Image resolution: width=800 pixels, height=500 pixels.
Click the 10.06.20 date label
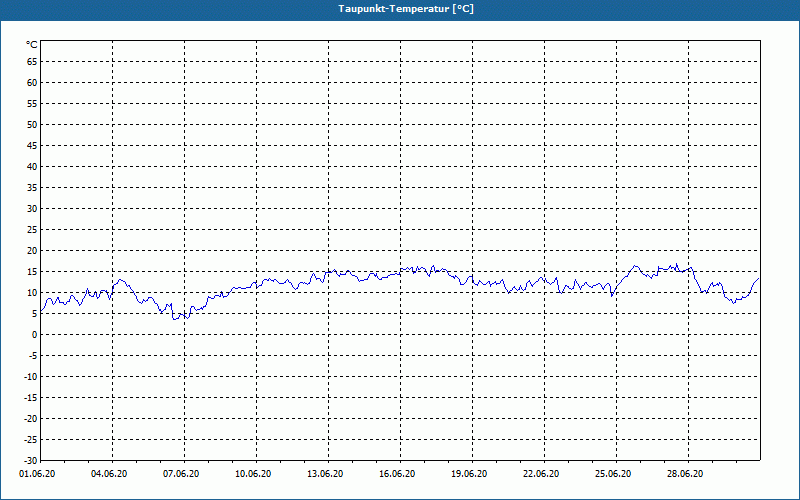pos(253,474)
